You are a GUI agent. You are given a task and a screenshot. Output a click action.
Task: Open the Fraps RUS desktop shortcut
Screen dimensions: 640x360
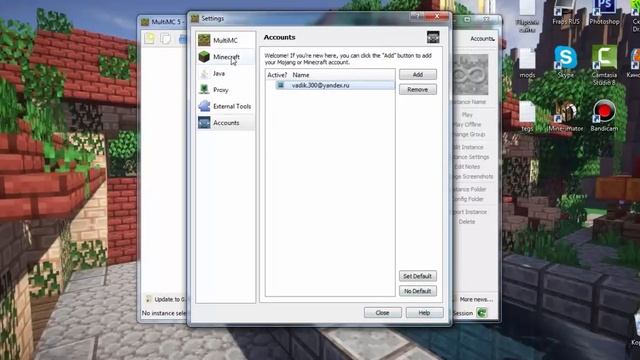(x=566, y=12)
